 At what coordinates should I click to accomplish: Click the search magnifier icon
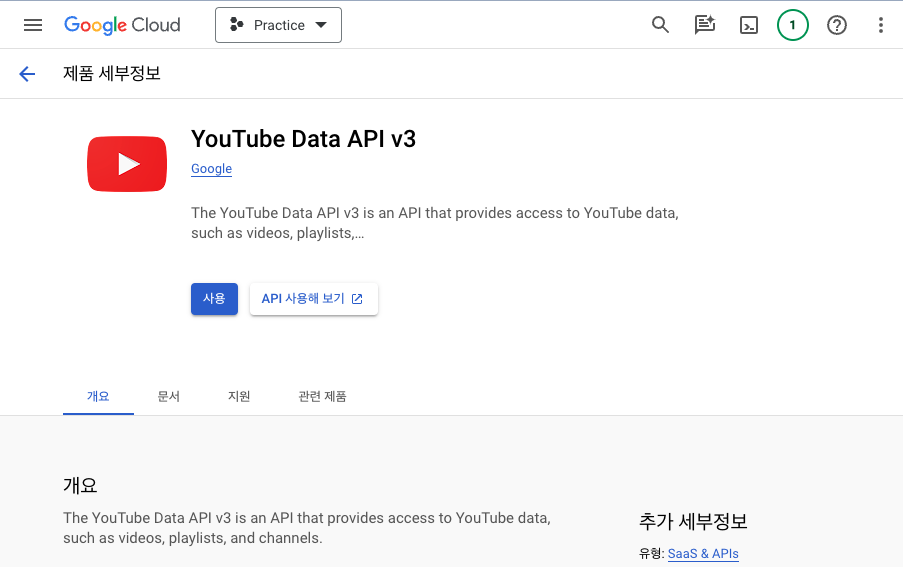click(660, 25)
